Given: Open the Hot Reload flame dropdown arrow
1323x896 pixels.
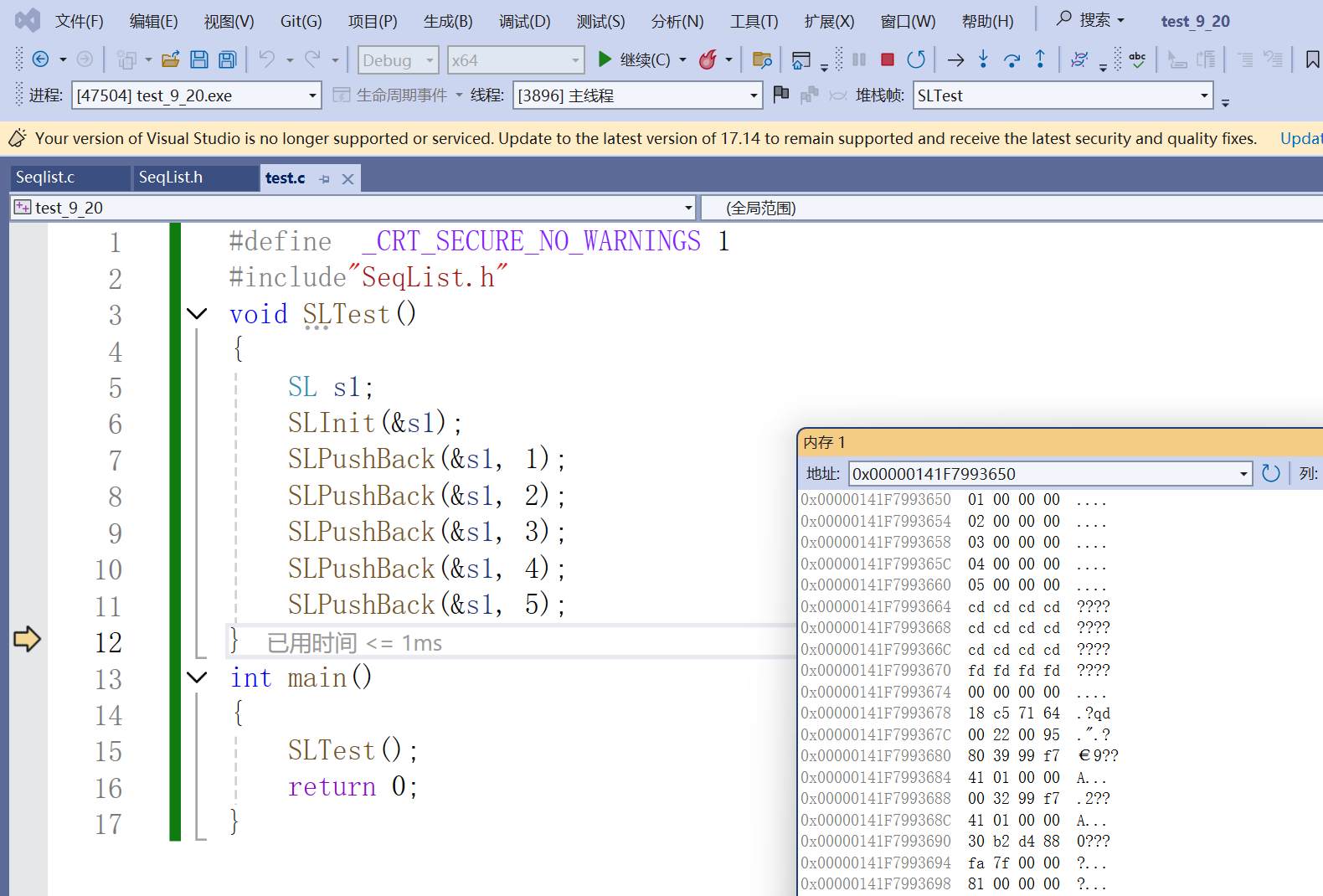Looking at the screenshot, I should (728, 60).
